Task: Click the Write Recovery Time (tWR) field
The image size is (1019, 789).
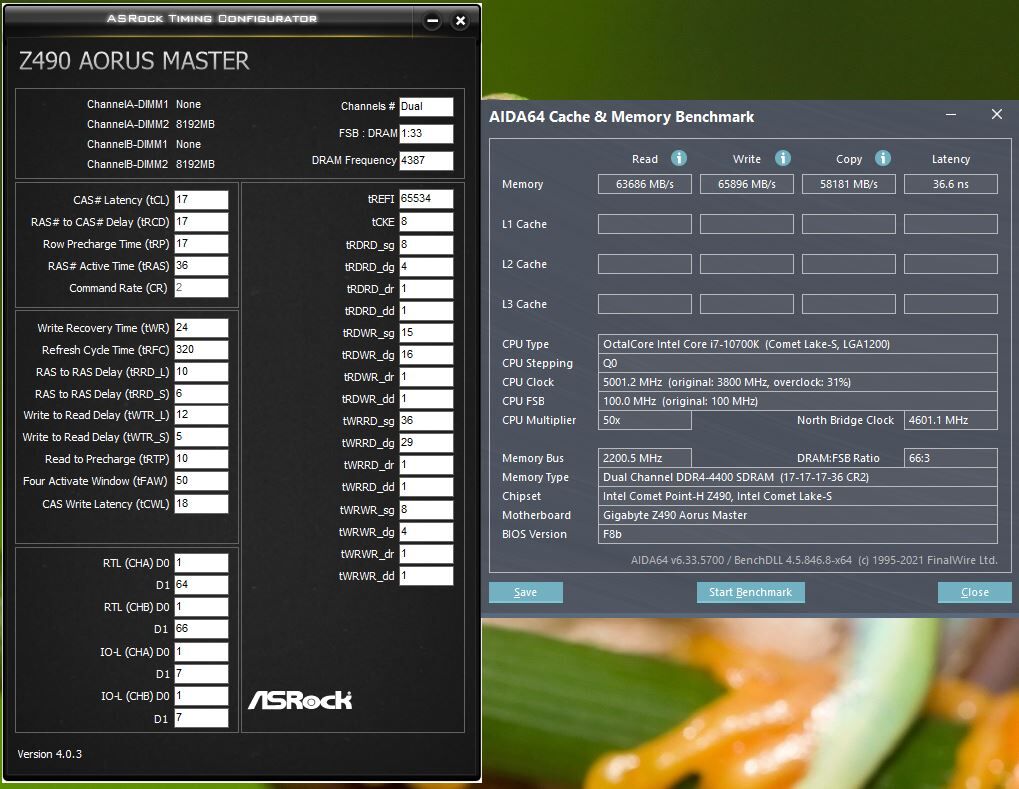Action: 201,328
